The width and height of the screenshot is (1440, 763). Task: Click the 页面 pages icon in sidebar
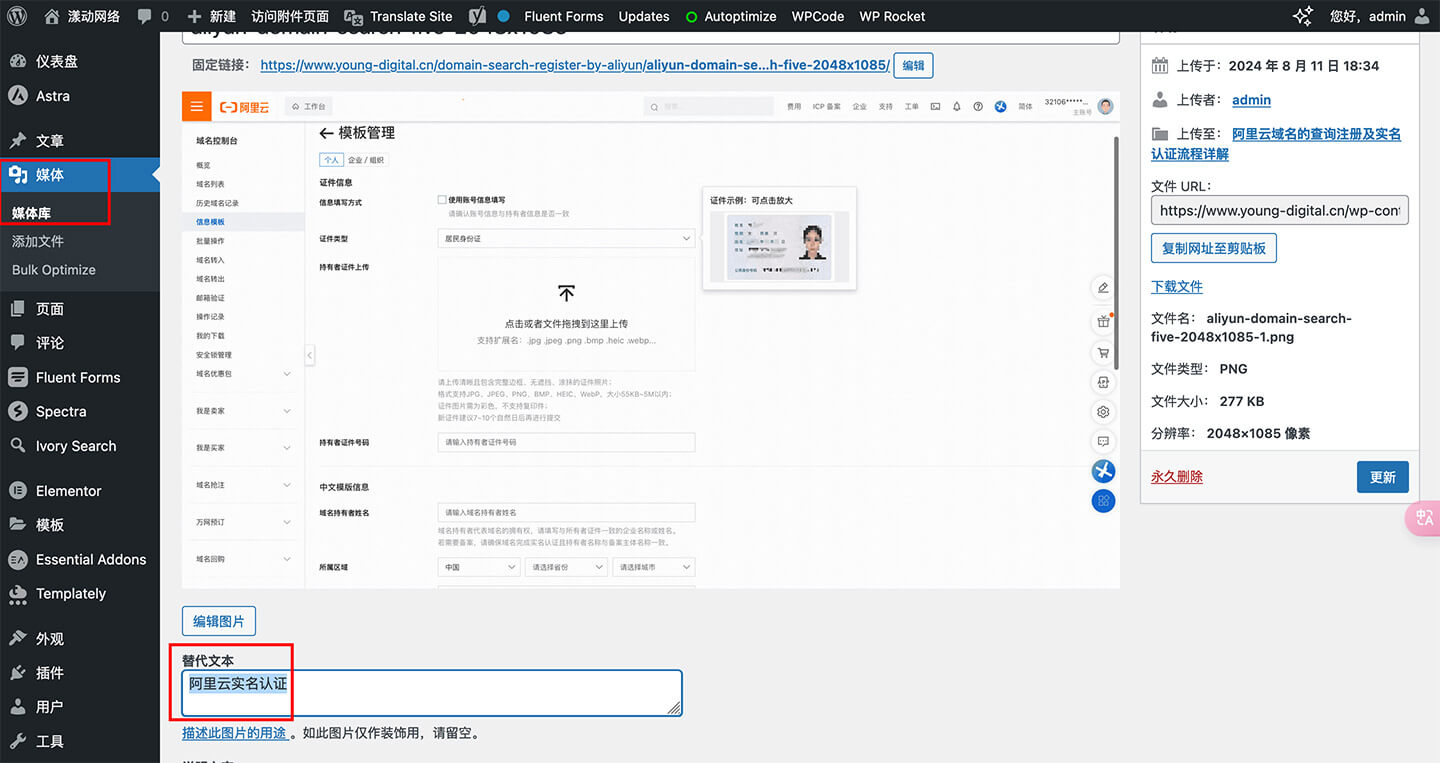tap(18, 309)
